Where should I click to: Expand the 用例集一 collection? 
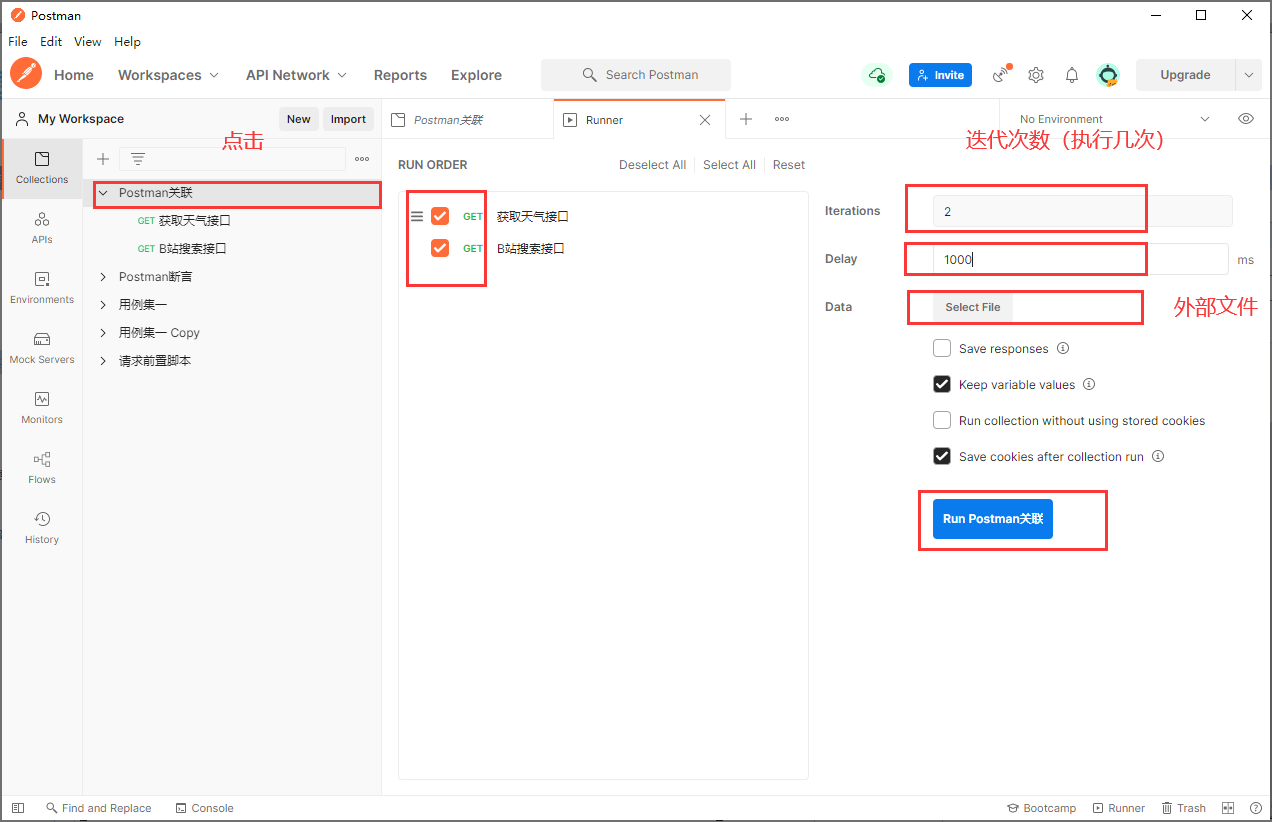pyautogui.click(x=103, y=305)
